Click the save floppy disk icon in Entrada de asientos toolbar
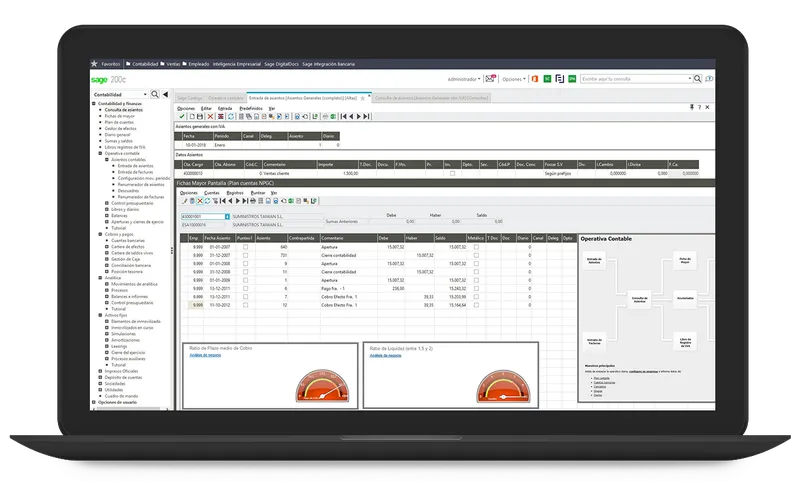 coord(200,116)
